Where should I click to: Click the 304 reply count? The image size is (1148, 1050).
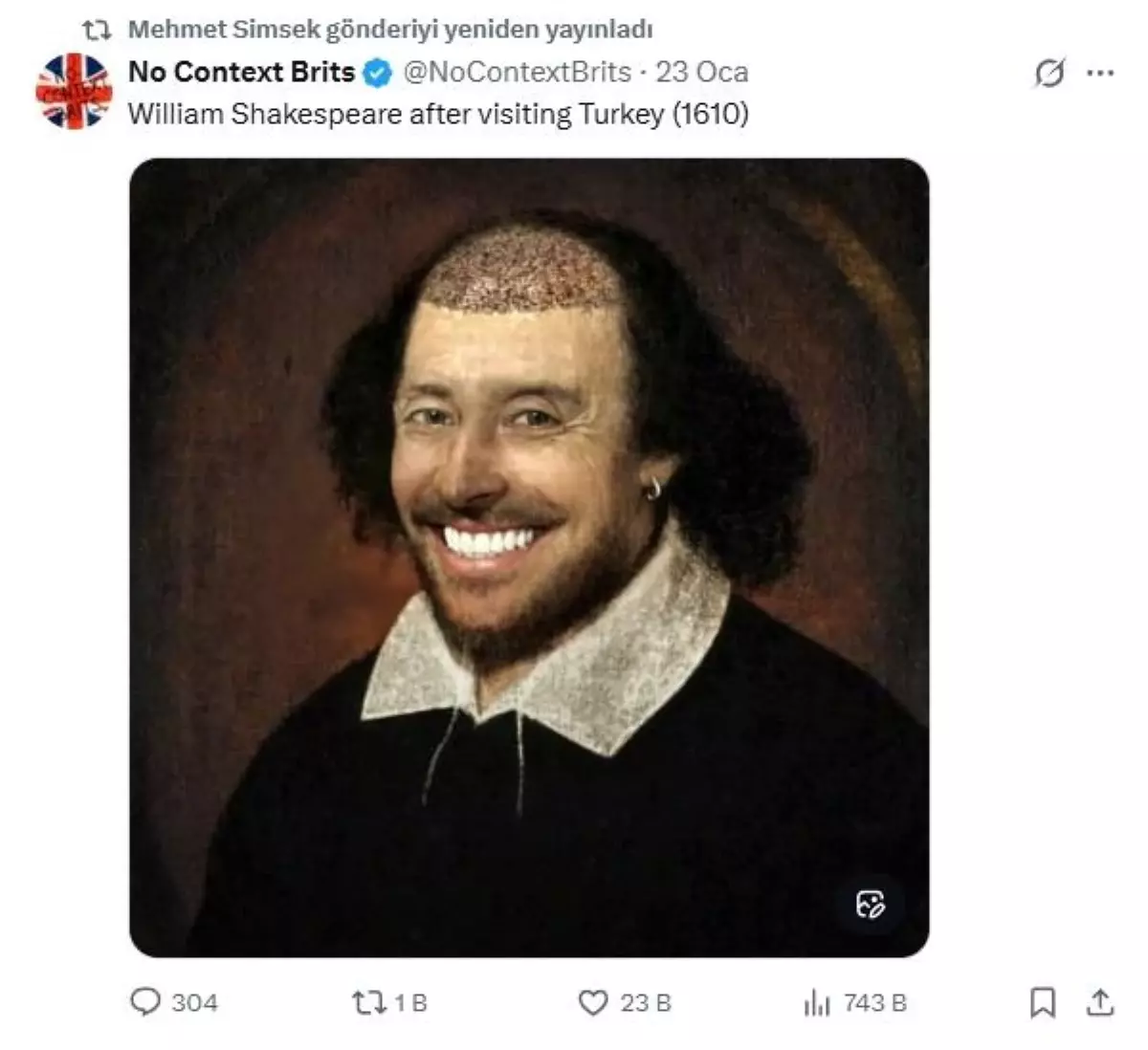193,1003
